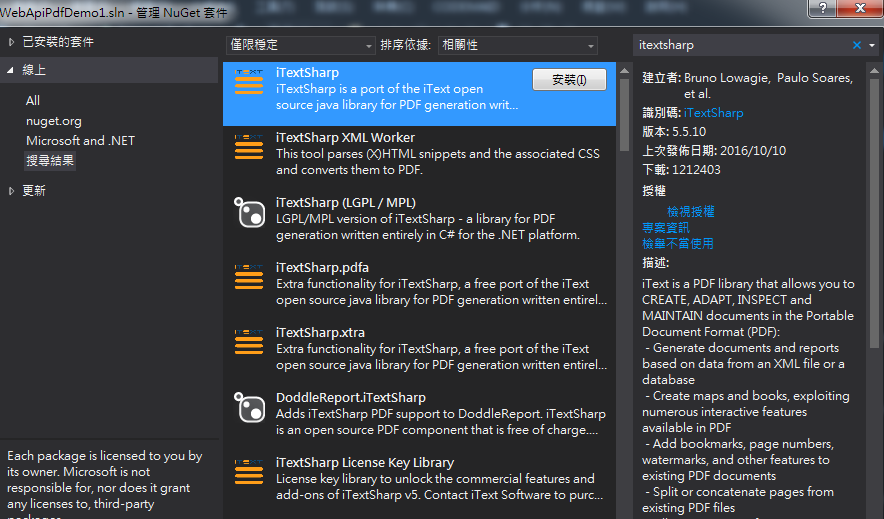The height and width of the screenshot is (519, 884).
Task: Select the Microsoft and .NET source
Action: pyautogui.click(x=80, y=141)
